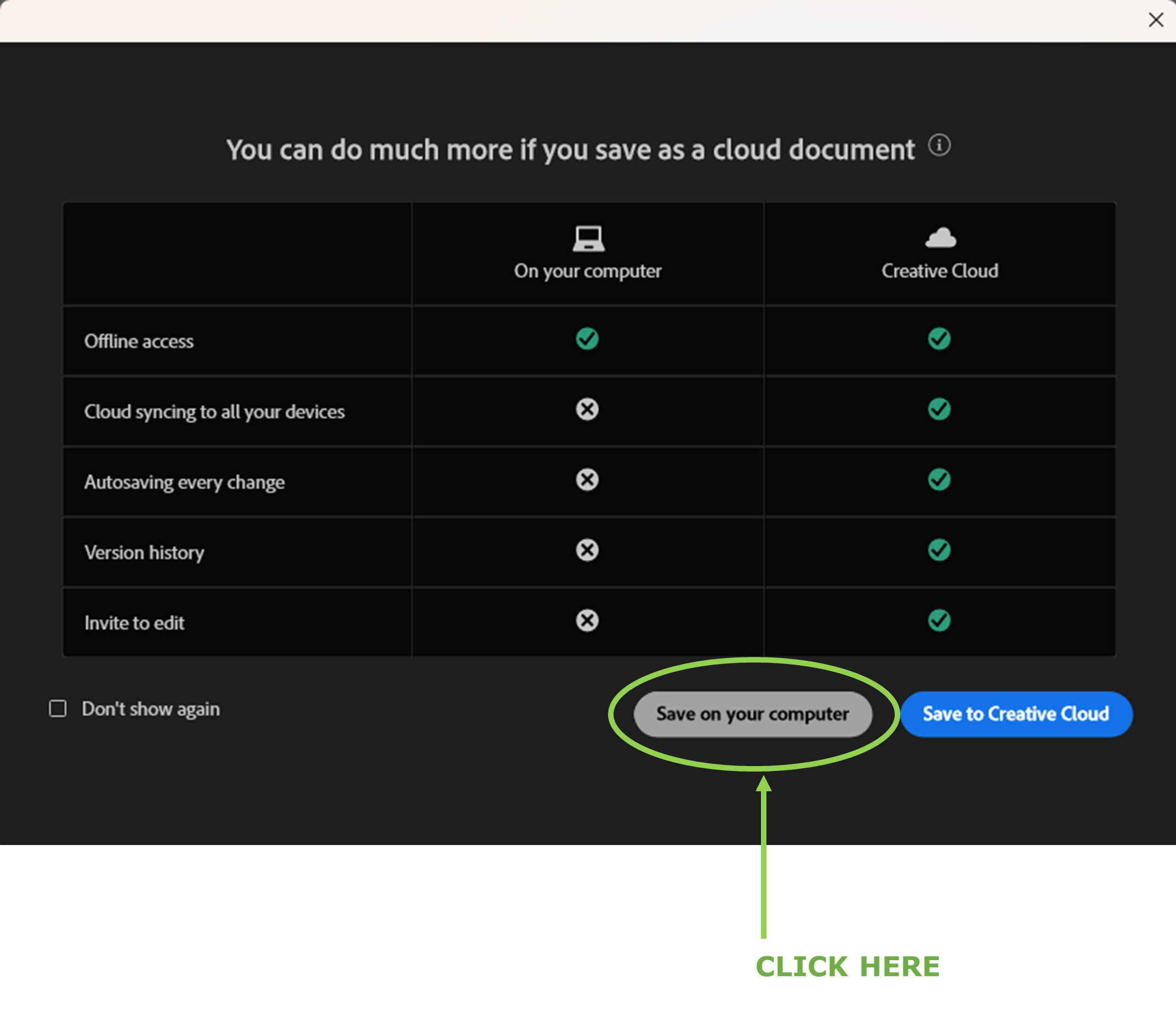Click the Autosaving checkmark under Creative Cloud
Screen dimensions: 1176x1015
click(939, 480)
